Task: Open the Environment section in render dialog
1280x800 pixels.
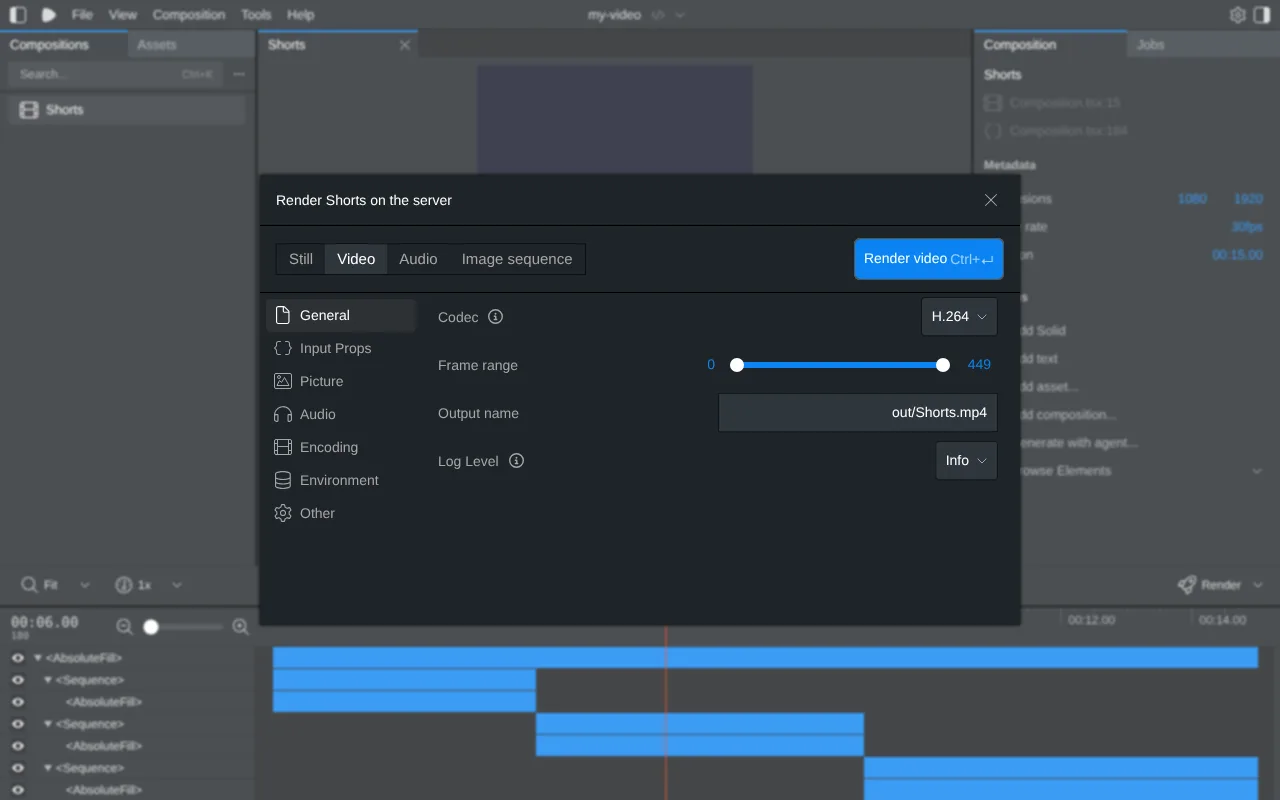Action: (x=340, y=480)
